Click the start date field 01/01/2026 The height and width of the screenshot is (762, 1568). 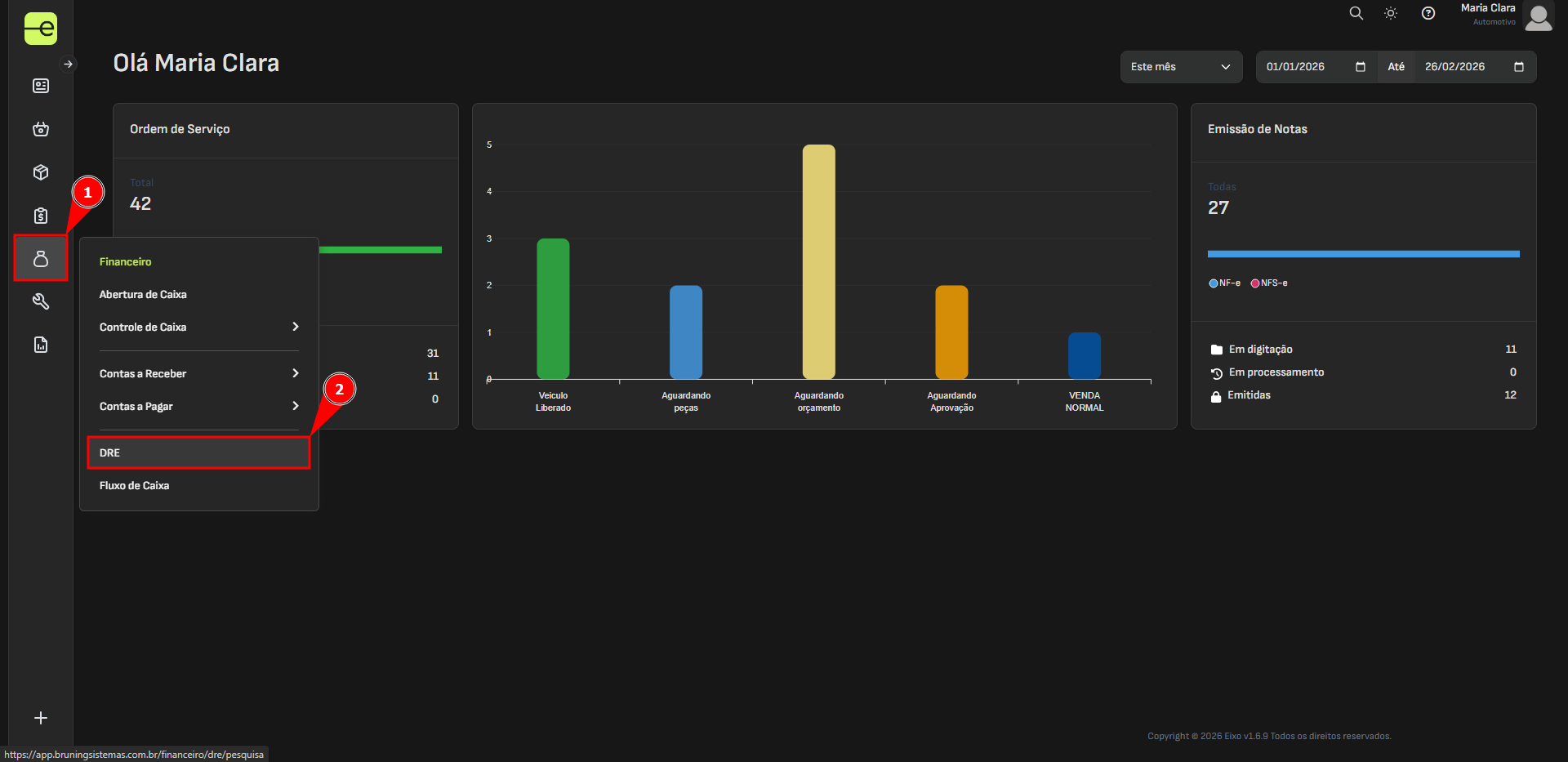1307,67
